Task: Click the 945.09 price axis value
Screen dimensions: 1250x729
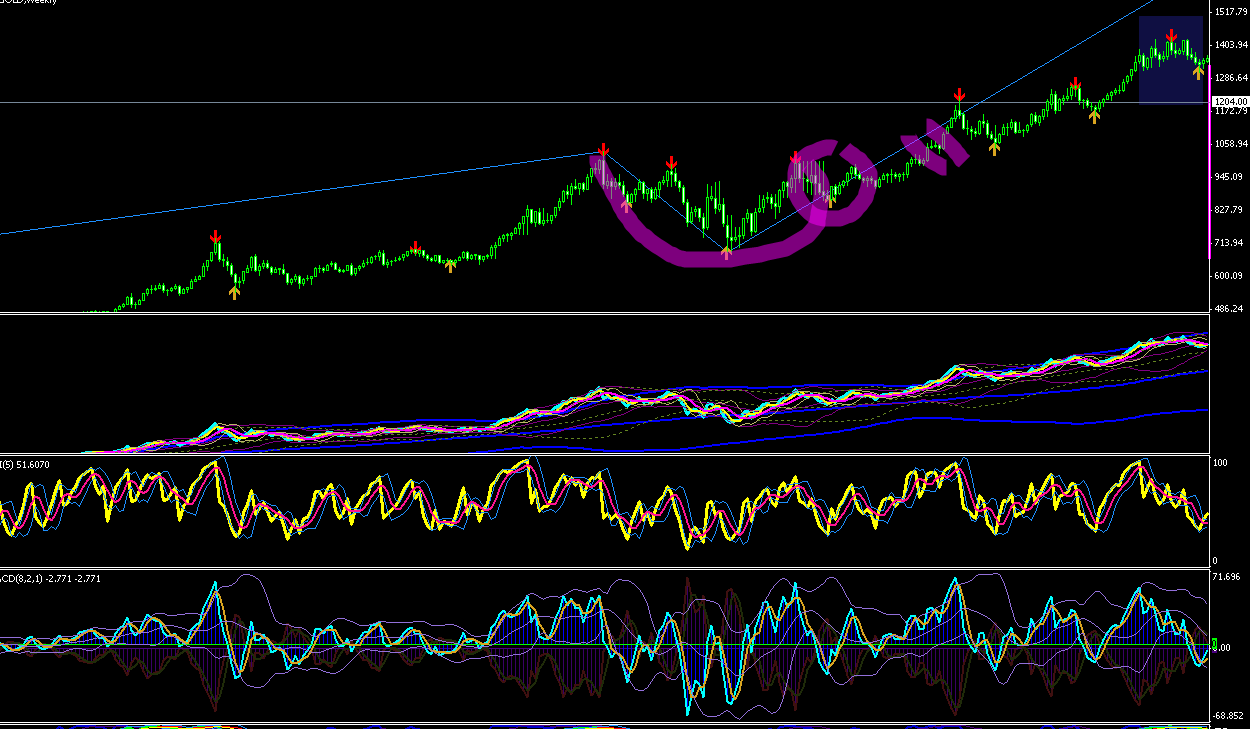Action: coord(1228,177)
